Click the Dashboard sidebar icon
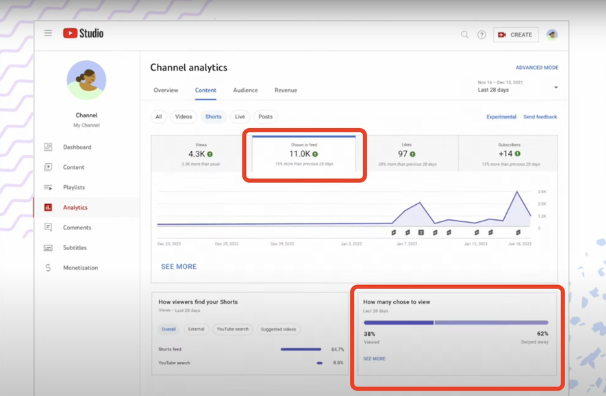The width and height of the screenshot is (606, 396). coord(48,147)
